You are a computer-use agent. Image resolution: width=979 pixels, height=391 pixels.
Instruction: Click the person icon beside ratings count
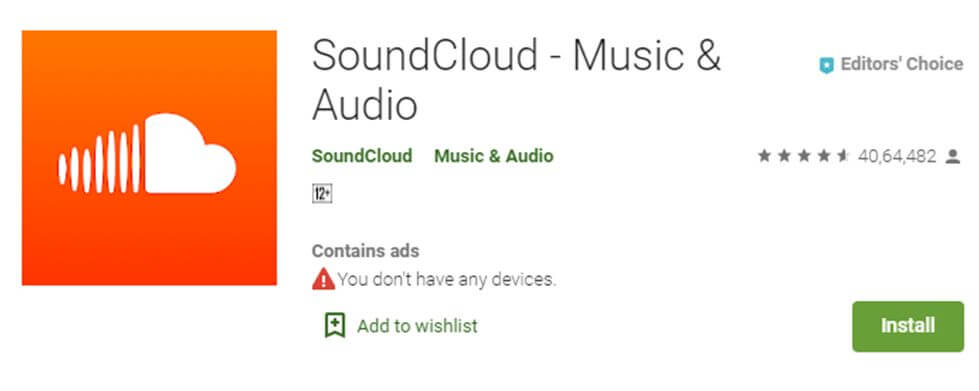[x=953, y=156]
